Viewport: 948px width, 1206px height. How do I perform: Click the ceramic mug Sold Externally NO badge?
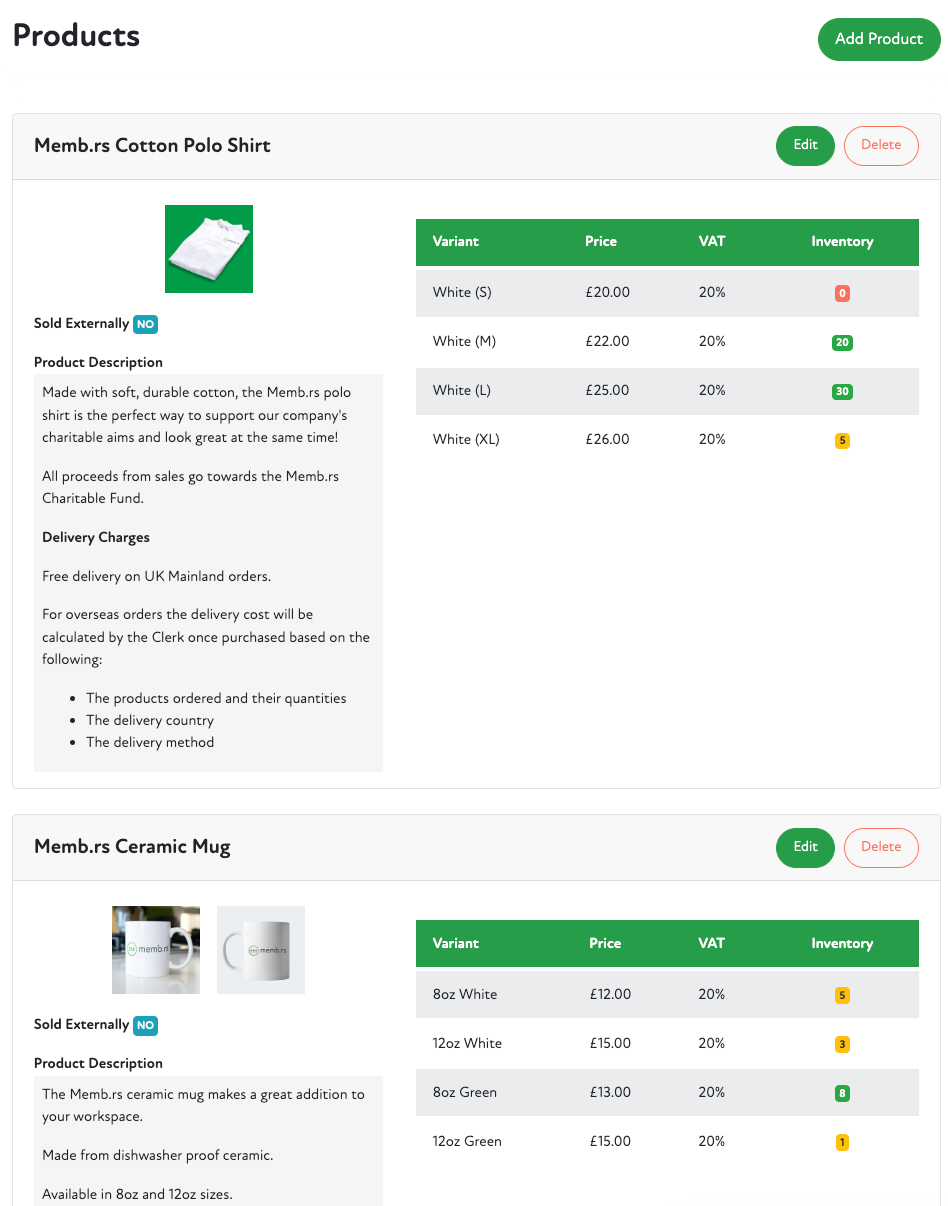[x=145, y=1025]
